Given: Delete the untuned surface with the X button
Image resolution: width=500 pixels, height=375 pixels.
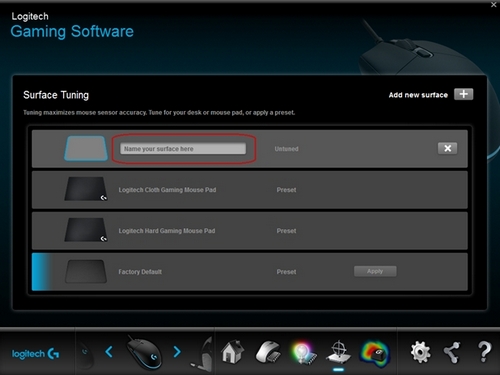Looking at the screenshot, I should (447, 148).
